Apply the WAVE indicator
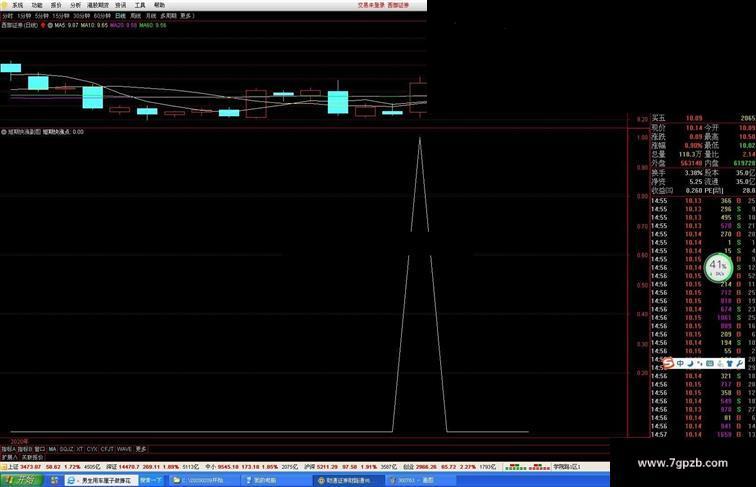756x487 pixels. click(124, 449)
